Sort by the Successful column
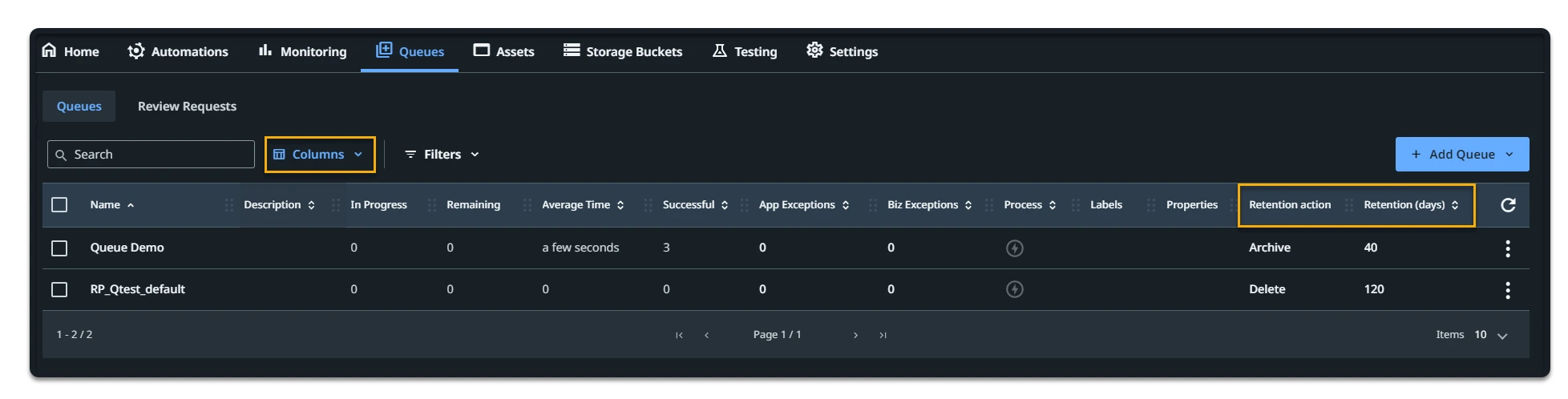This screenshot has height=399, width=1568. tap(696, 205)
